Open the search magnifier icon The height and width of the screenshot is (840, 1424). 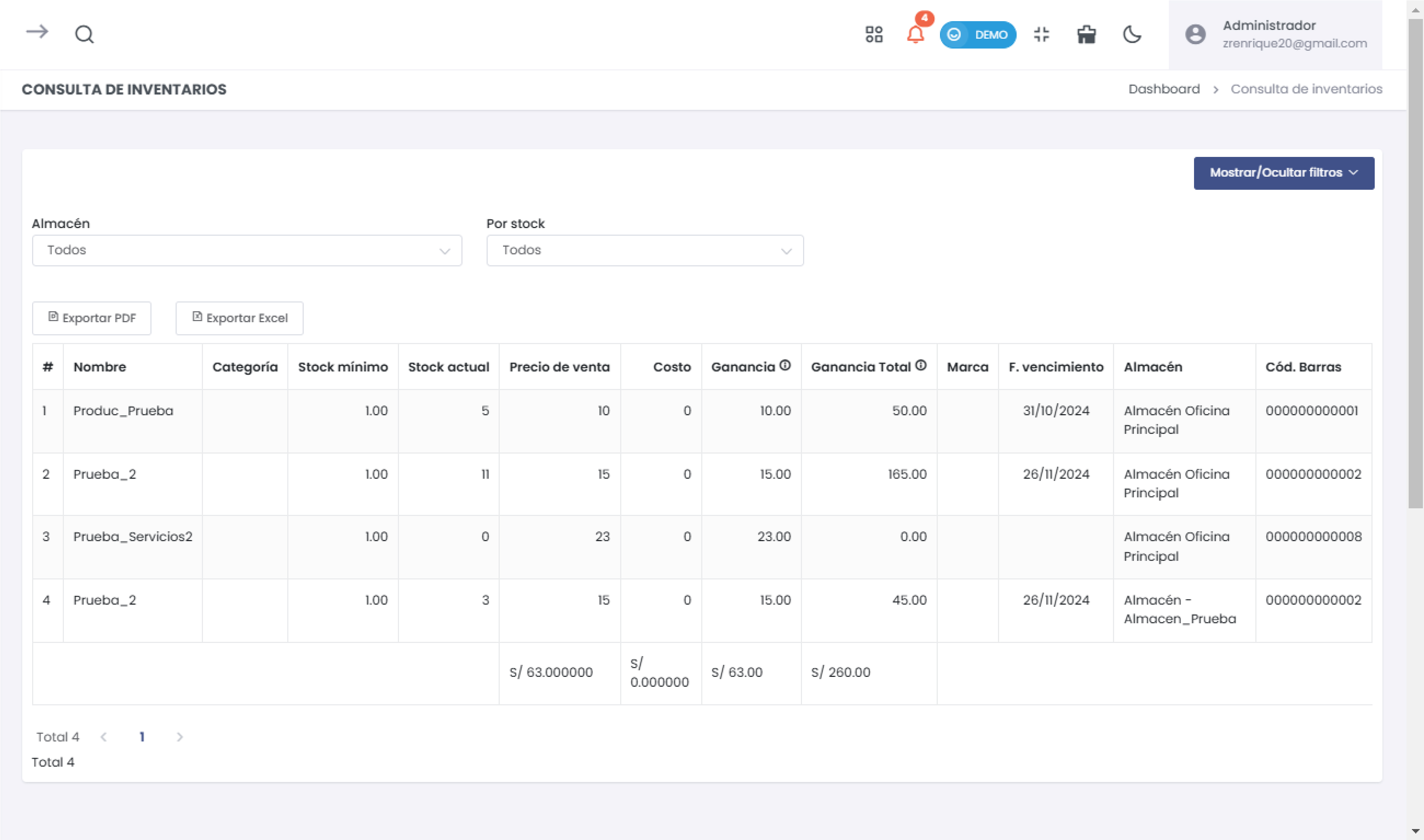84,35
